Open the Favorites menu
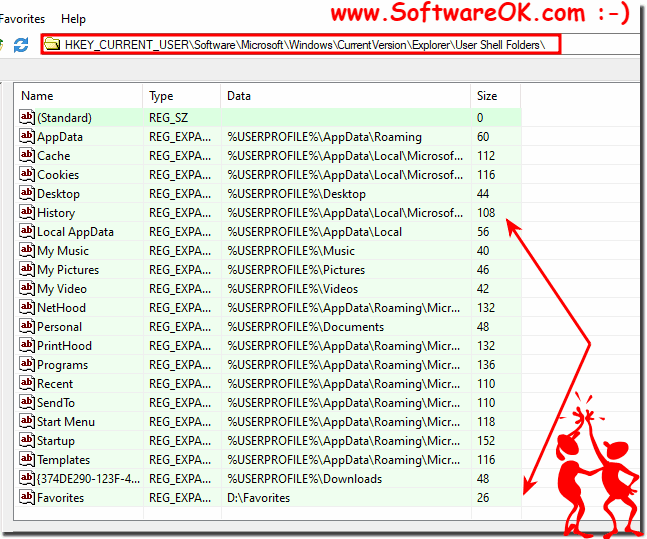 (22, 19)
